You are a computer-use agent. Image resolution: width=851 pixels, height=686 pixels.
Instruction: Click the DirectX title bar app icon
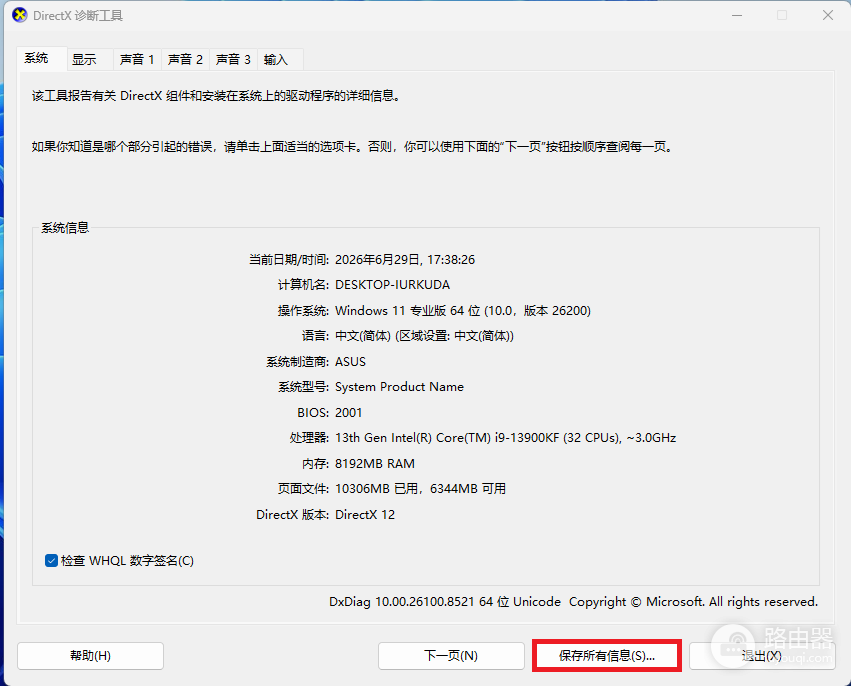pos(20,15)
